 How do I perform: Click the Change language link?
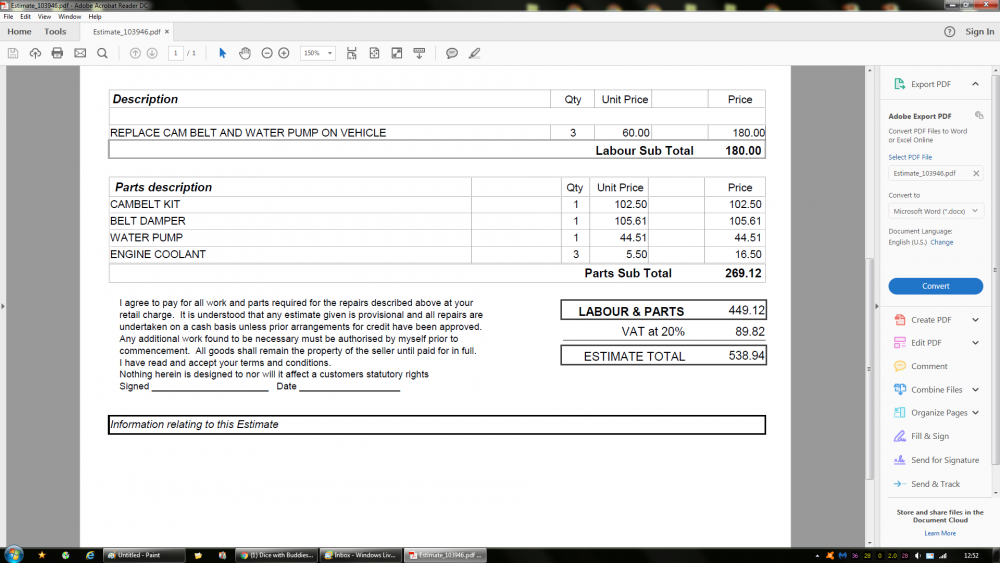941,242
